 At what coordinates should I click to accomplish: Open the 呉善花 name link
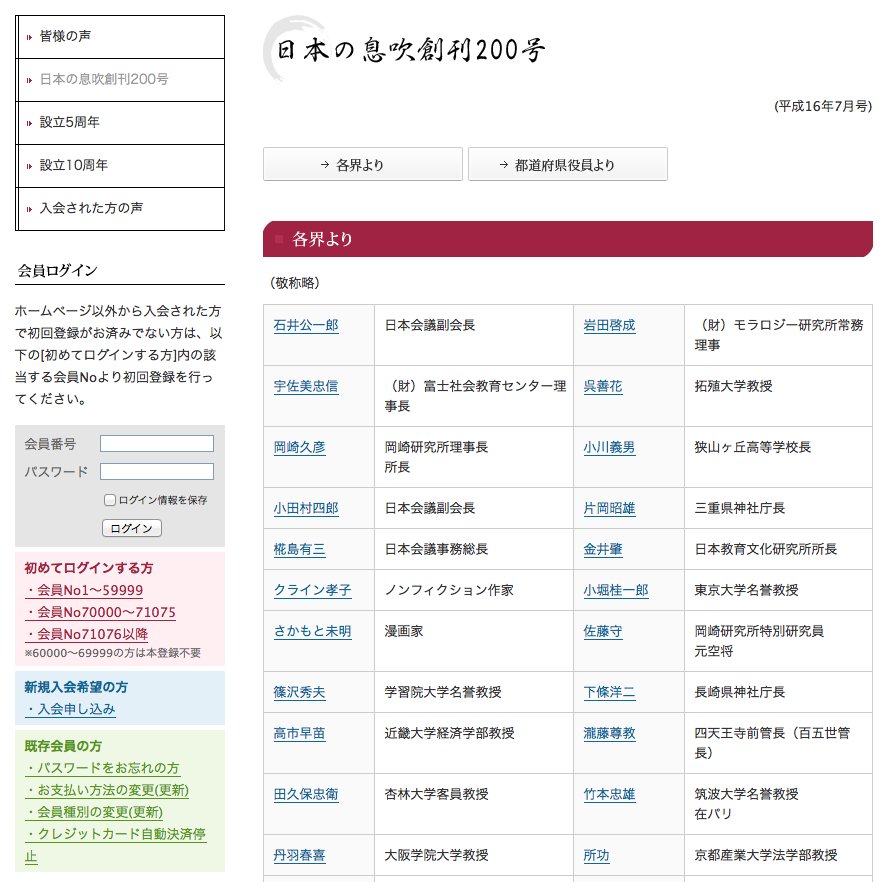pos(603,387)
